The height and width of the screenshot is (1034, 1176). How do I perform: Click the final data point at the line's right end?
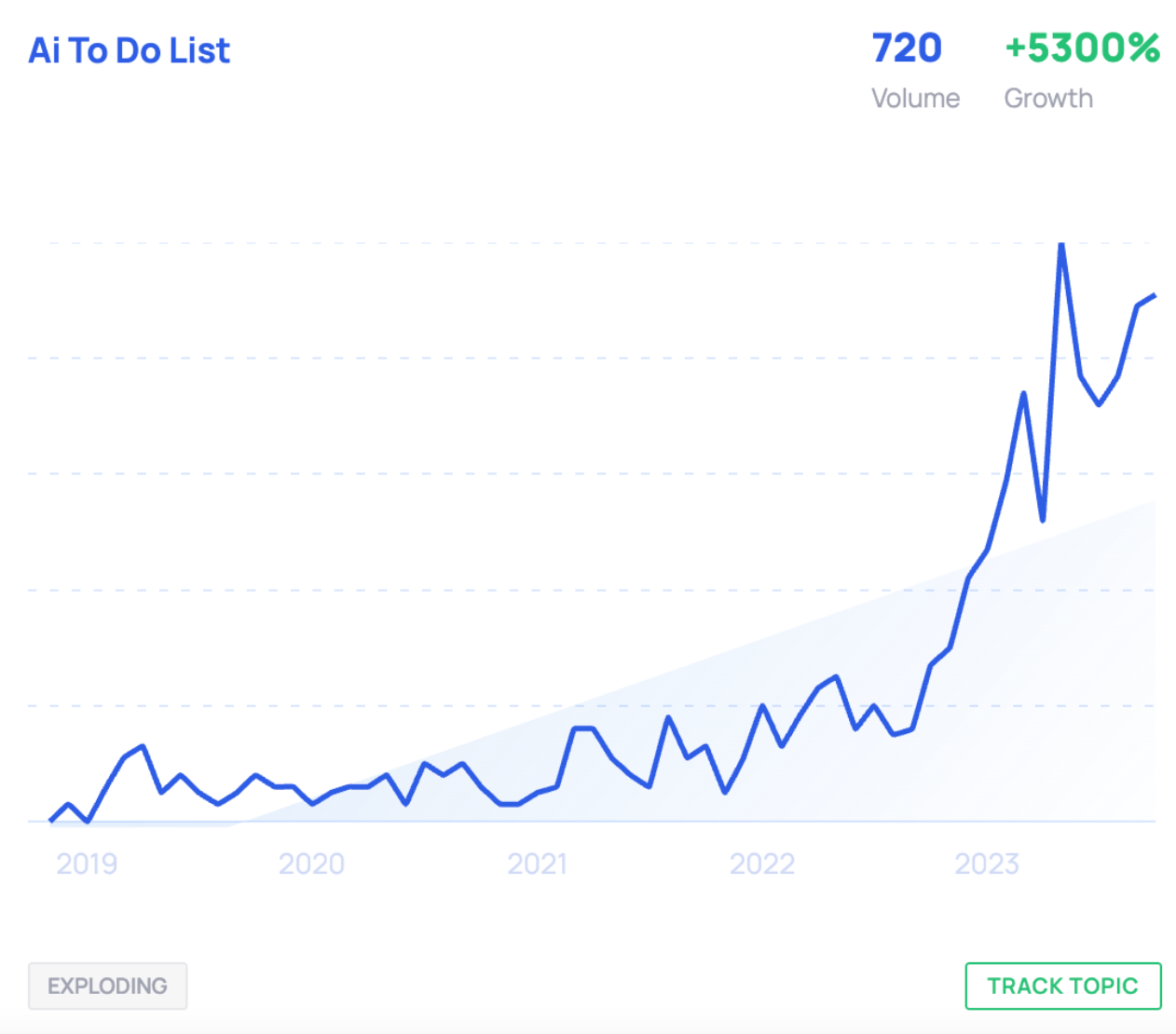point(1154,296)
